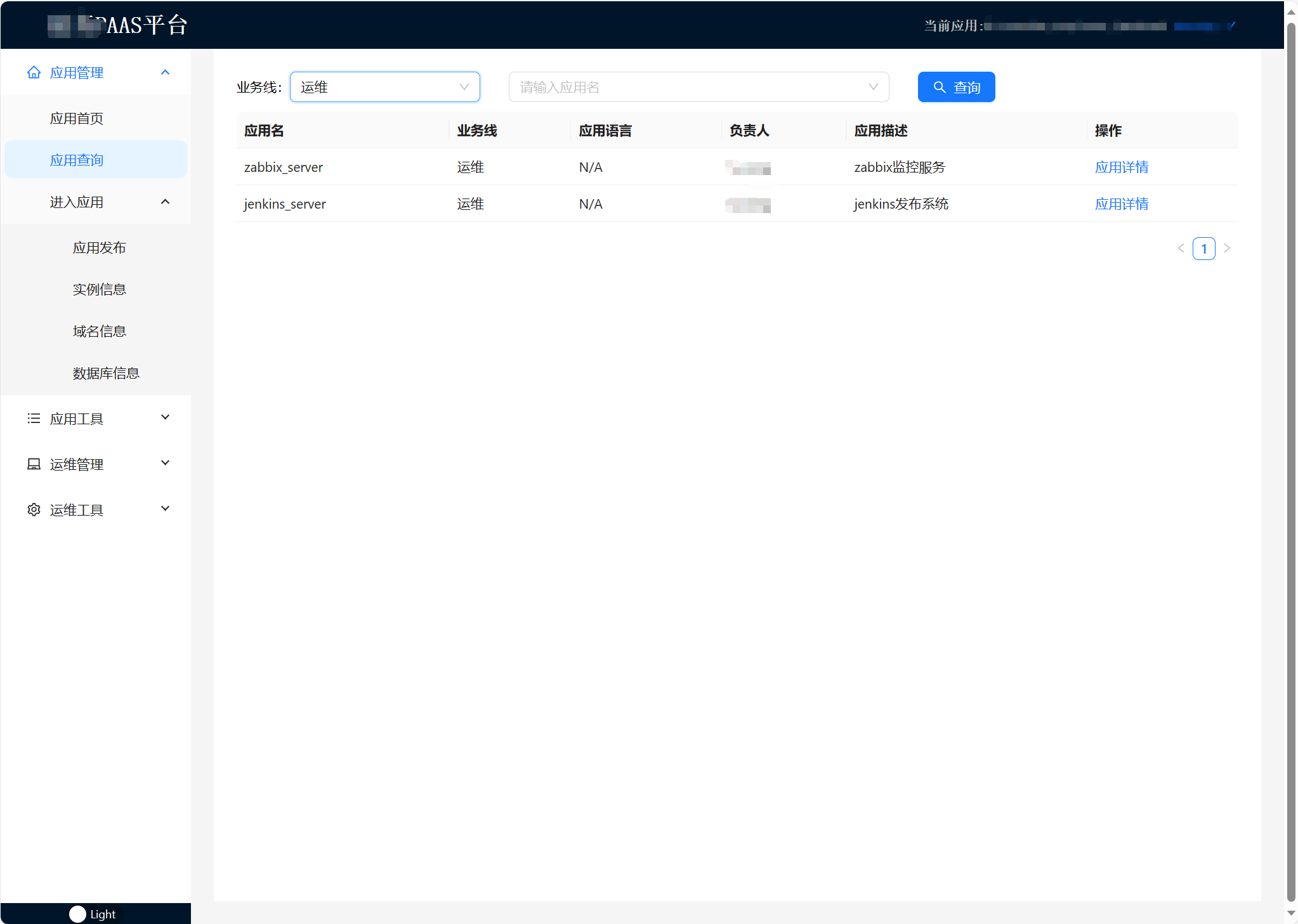Open 数据库信息 menu item
Screen dimensions: 1298x924
(x=96, y=374)
